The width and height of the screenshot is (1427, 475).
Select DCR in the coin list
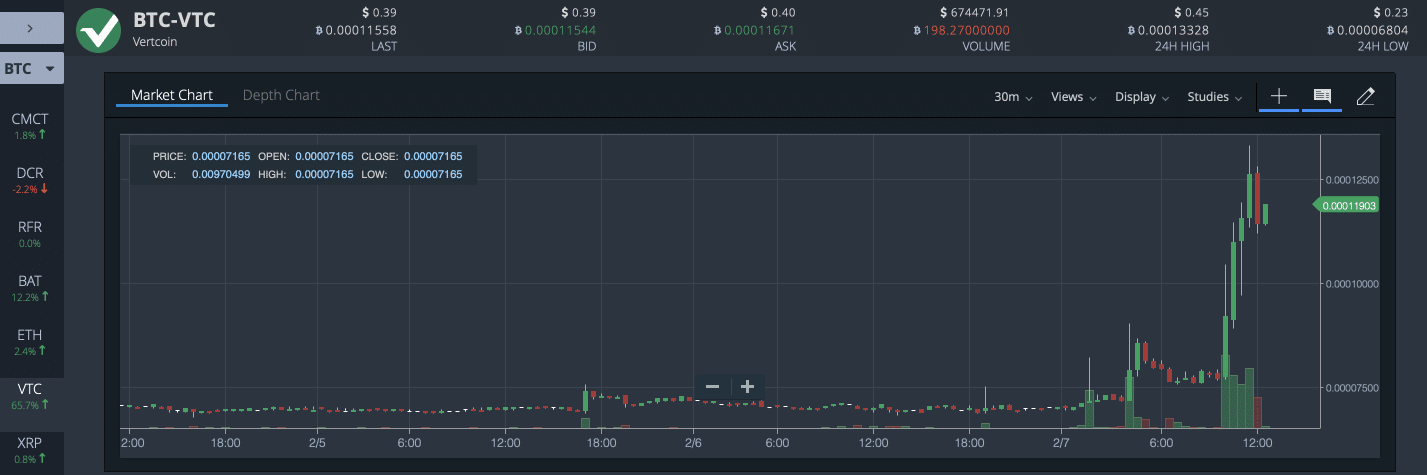(30, 179)
